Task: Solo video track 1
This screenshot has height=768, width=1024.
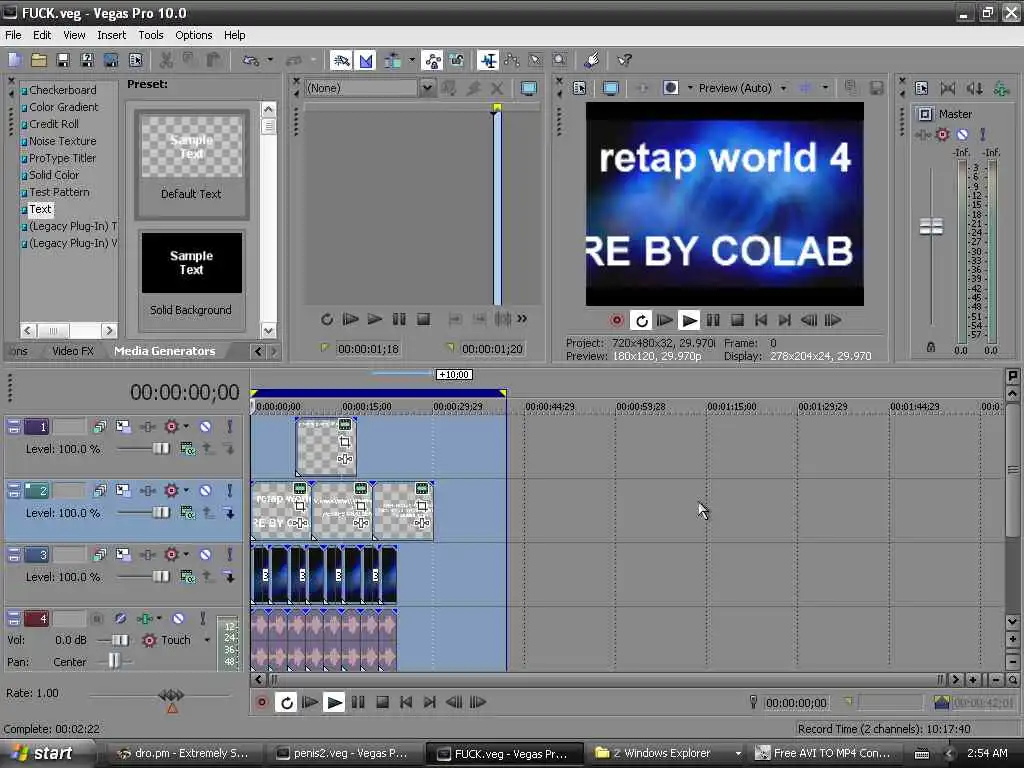Action: click(229, 426)
